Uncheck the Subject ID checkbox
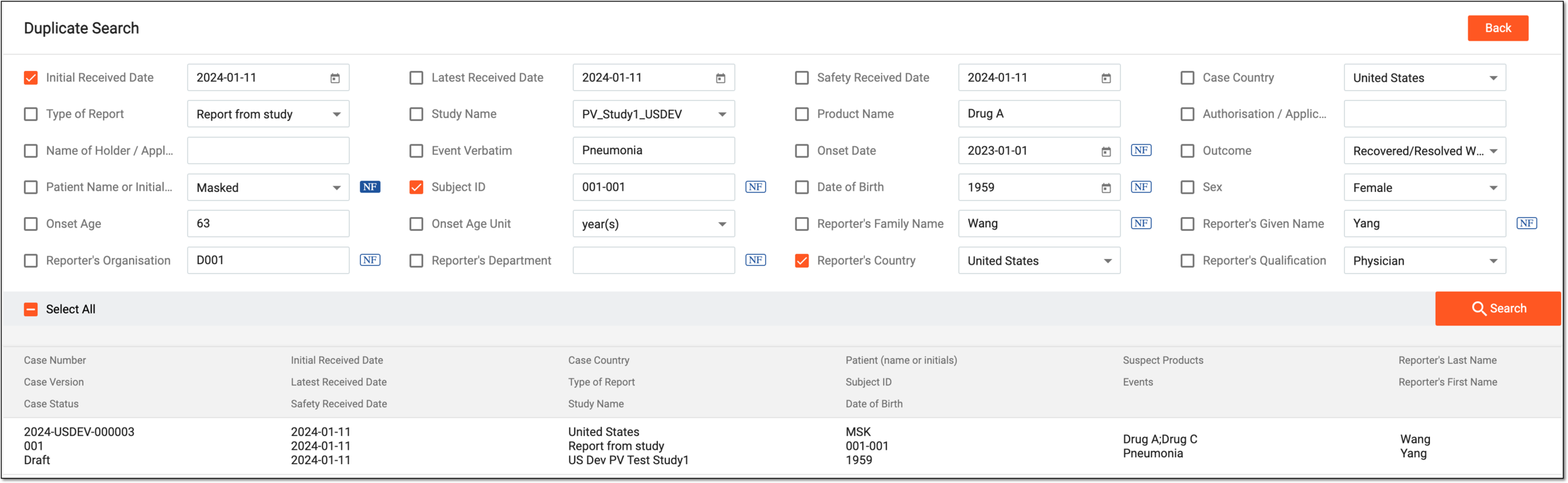The height and width of the screenshot is (483, 1568). 416,188
